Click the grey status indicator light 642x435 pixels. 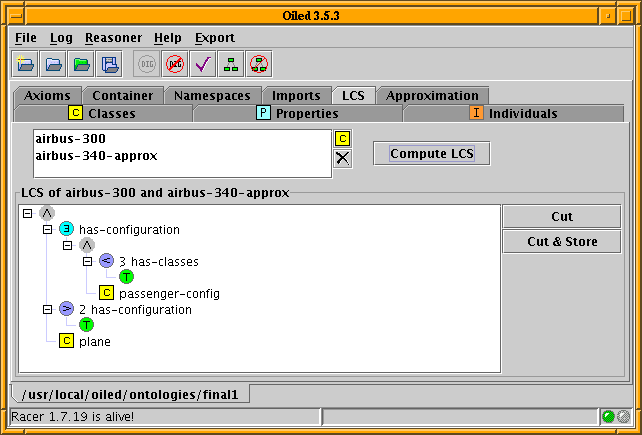coord(623,417)
